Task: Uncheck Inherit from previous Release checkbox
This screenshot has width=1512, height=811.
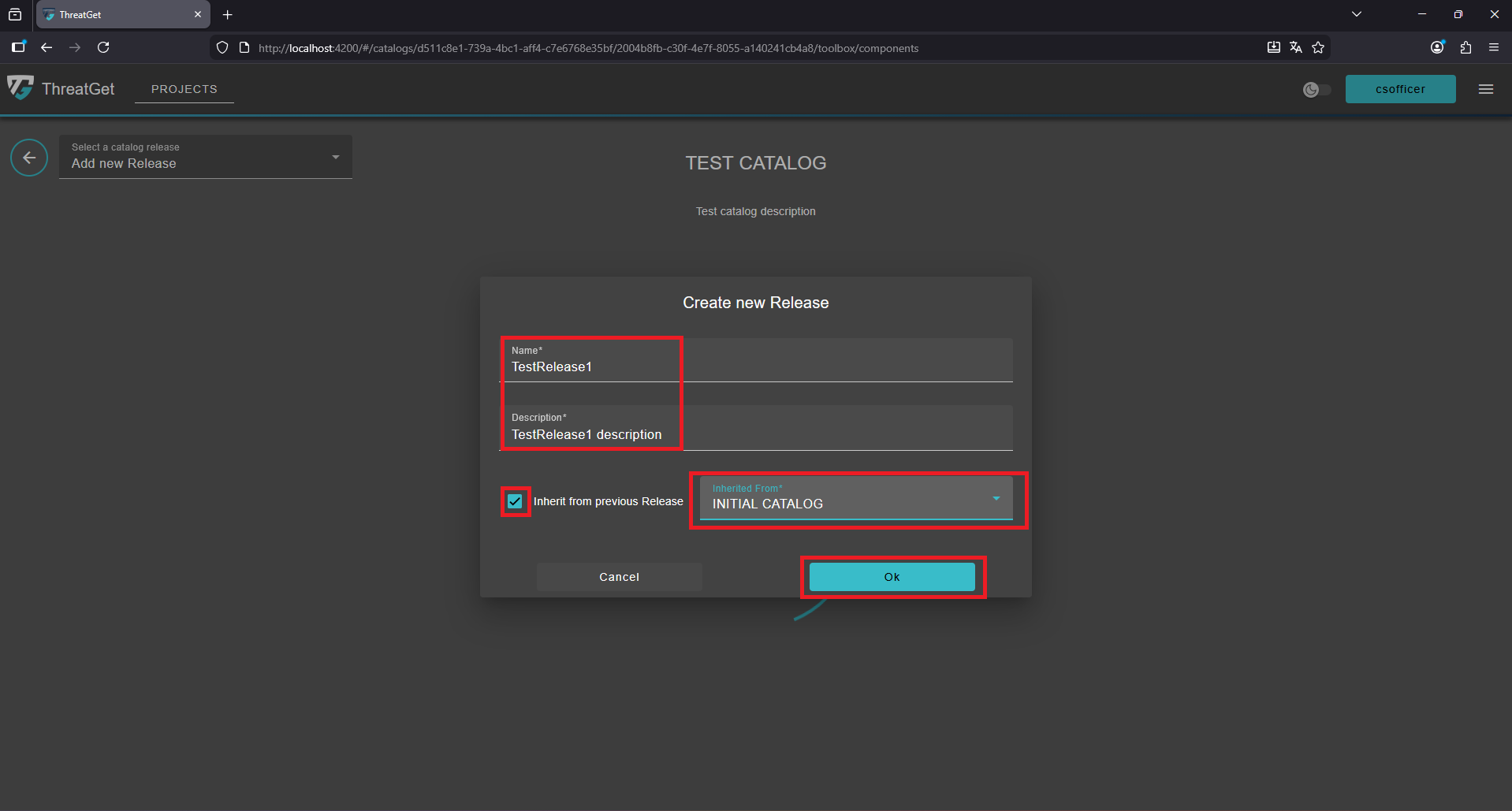Action: pyautogui.click(x=515, y=501)
